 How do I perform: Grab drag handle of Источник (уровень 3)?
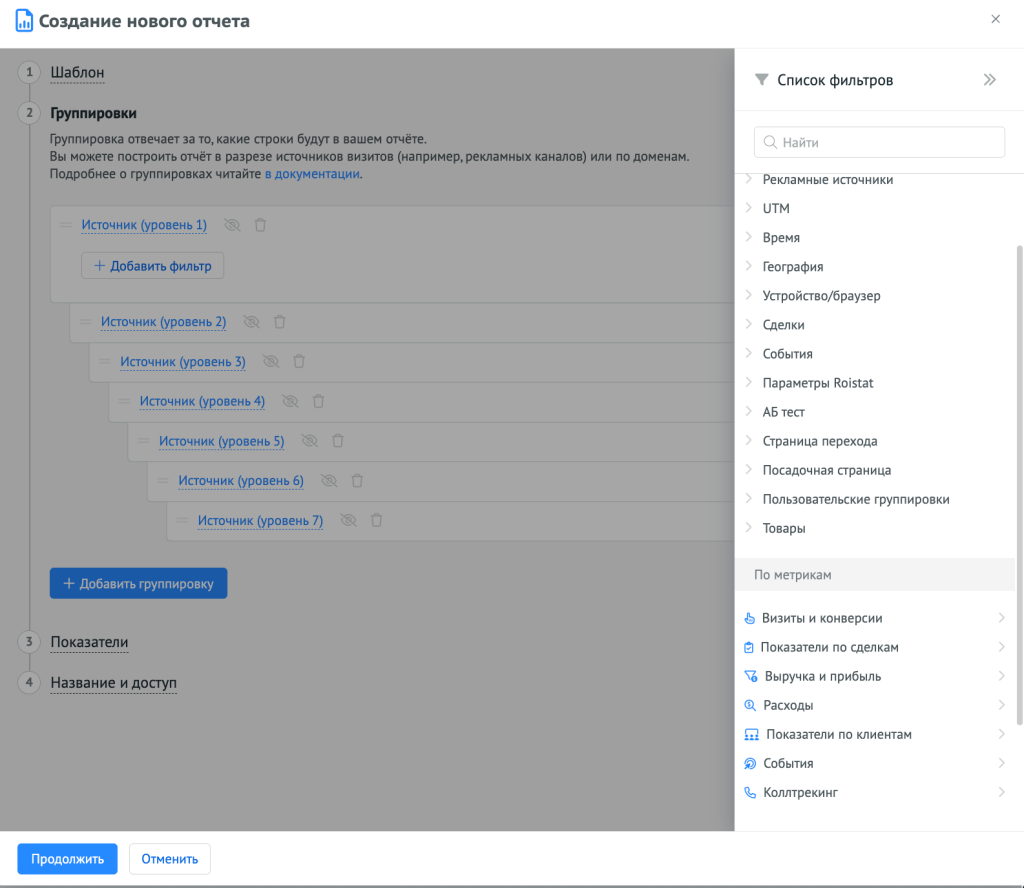[105, 361]
